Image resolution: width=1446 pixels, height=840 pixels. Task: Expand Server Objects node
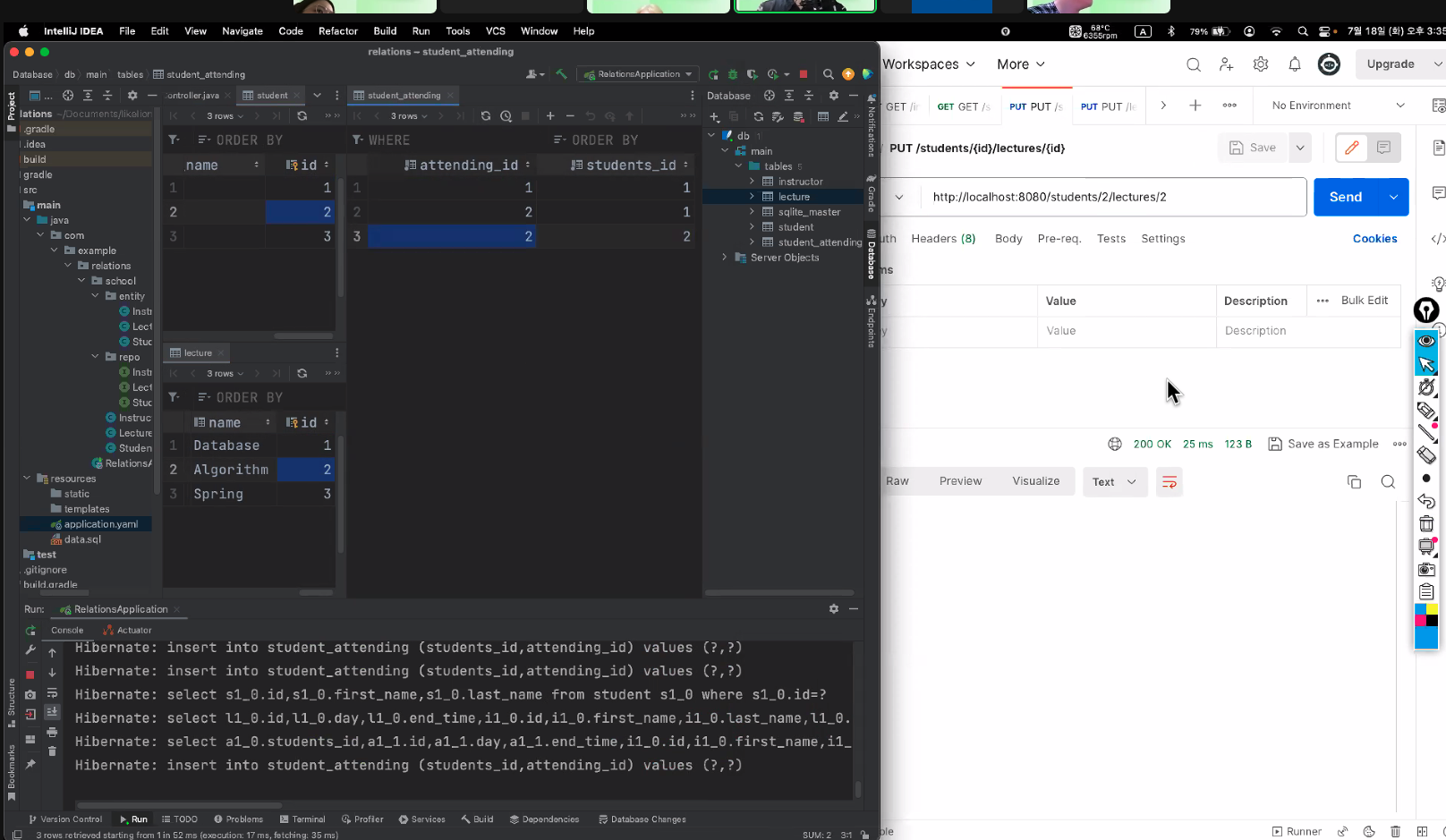[725, 258]
